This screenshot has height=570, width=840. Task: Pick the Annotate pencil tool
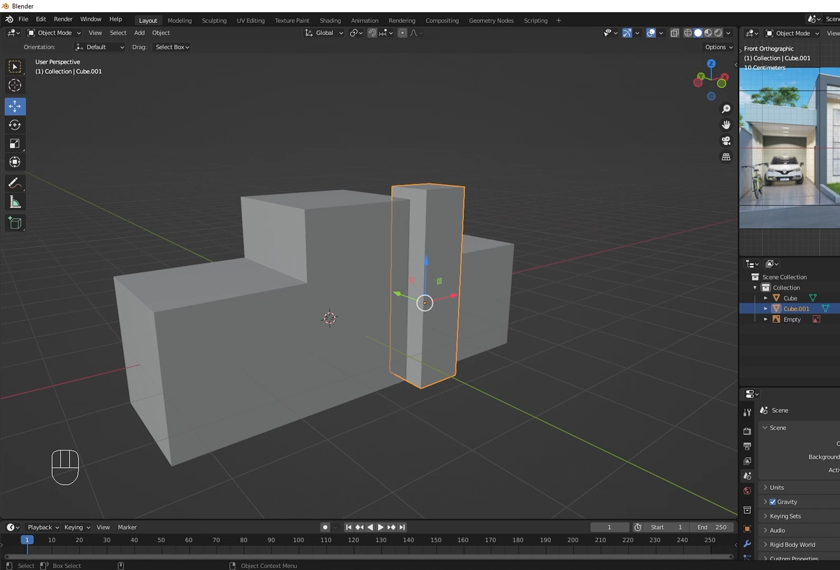15,183
